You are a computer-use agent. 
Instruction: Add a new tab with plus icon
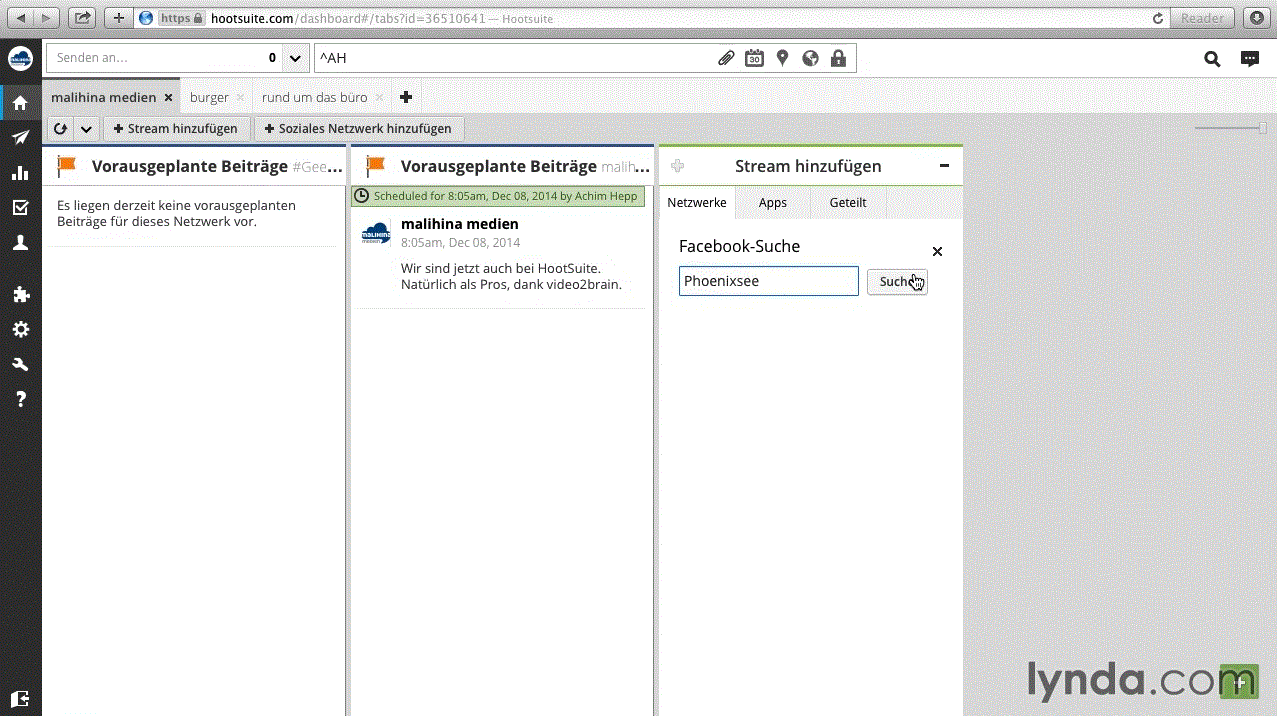click(405, 97)
